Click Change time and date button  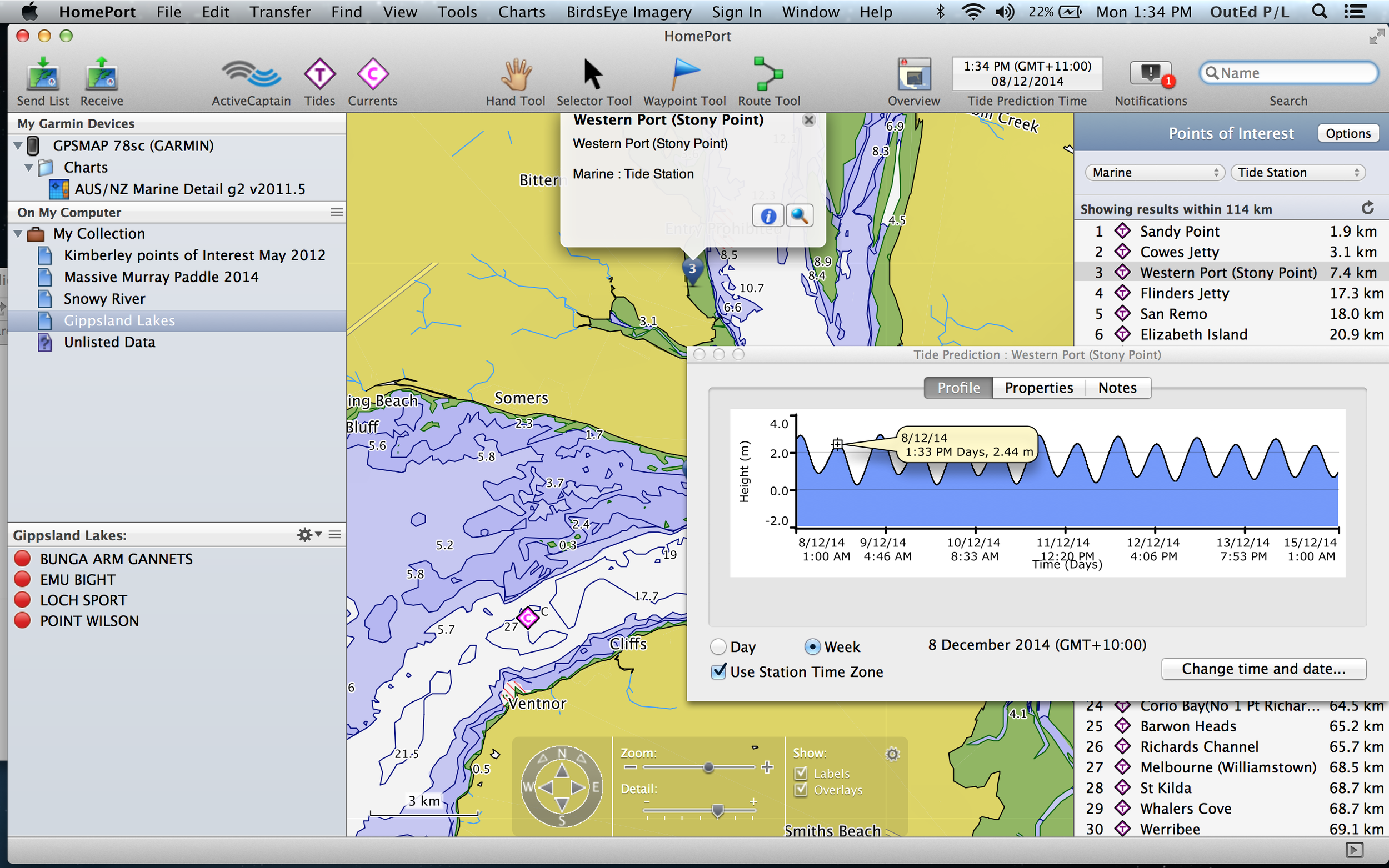click(1263, 669)
